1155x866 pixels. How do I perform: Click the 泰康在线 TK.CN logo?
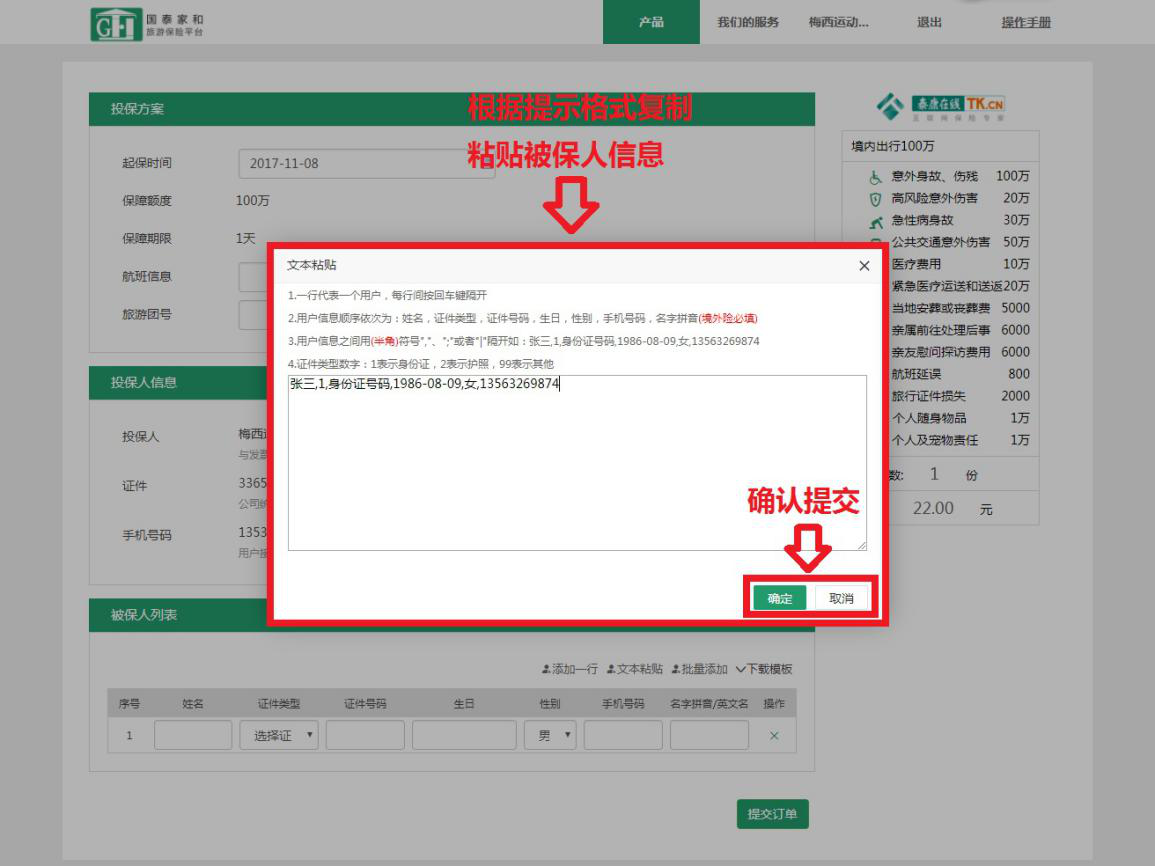click(940, 105)
